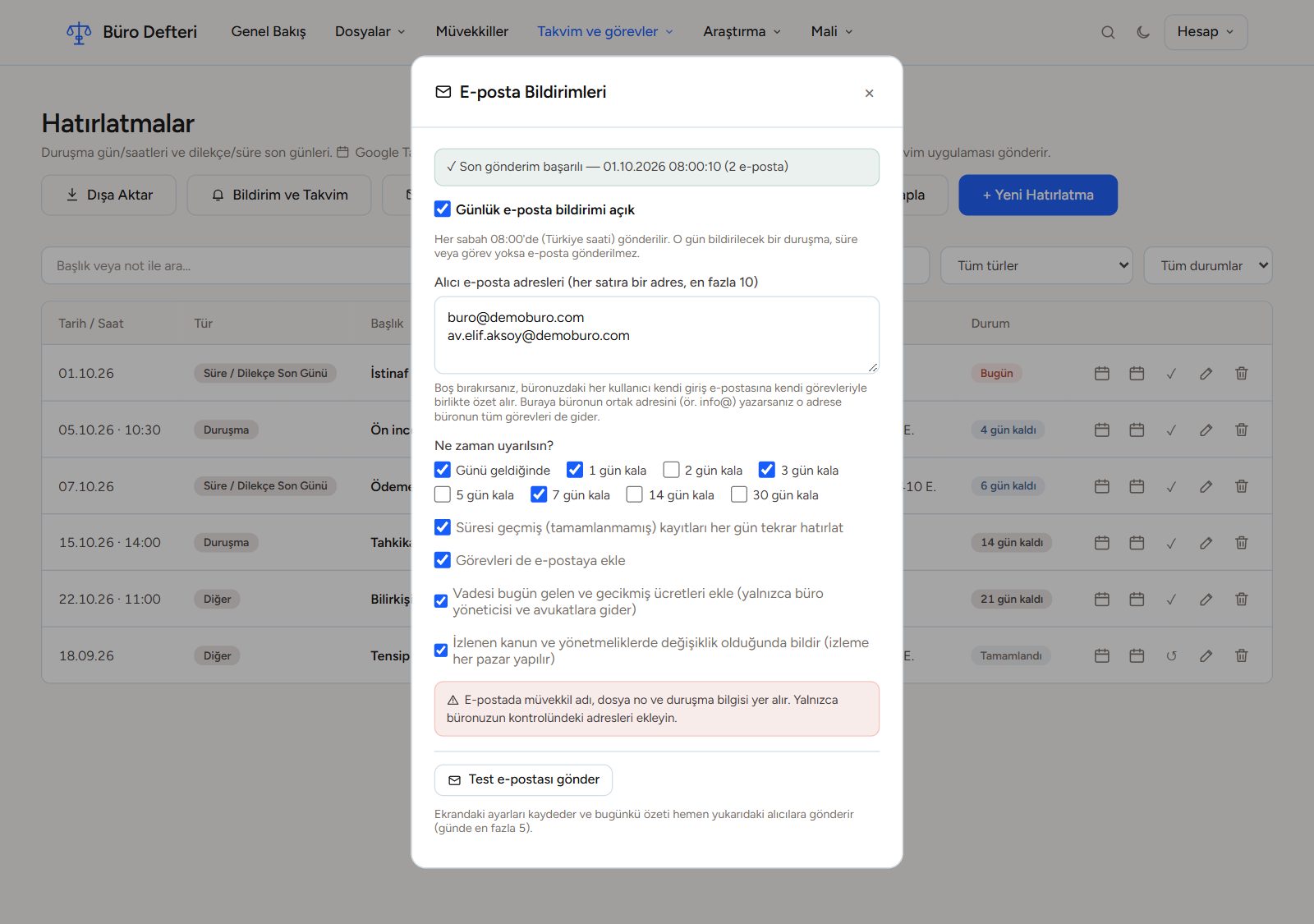Click the 'Dışa Aktar' button

tap(109, 195)
